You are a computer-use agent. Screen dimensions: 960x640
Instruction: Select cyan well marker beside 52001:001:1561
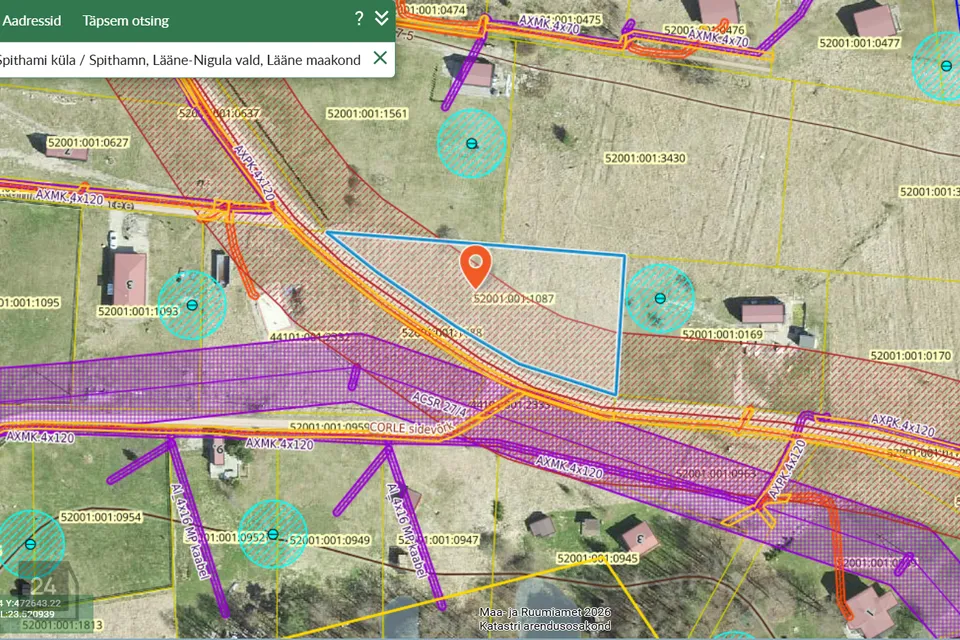tap(471, 144)
